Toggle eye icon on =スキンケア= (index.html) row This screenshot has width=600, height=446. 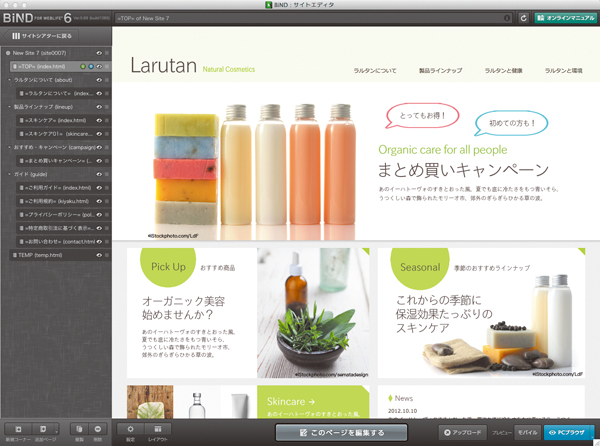pos(99,120)
